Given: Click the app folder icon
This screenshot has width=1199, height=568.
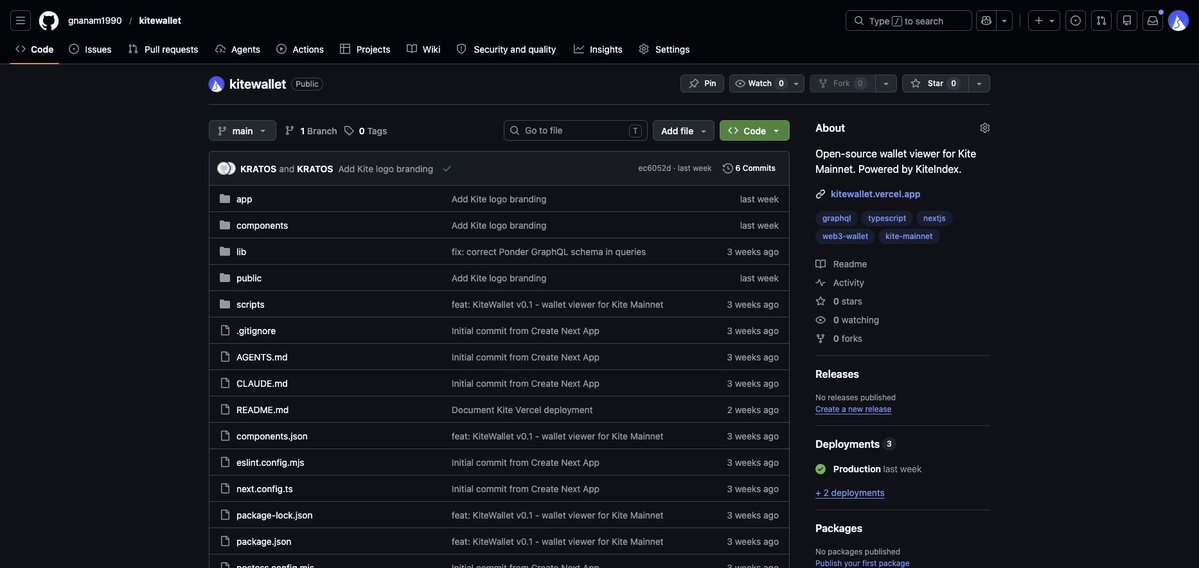Looking at the screenshot, I should tap(225, 199).
